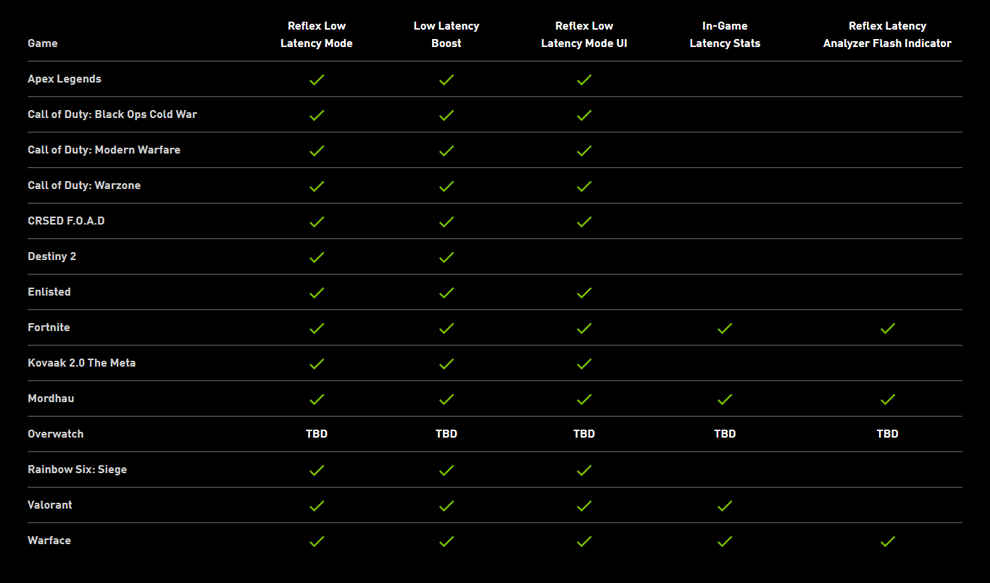Click Overwatch TBD under In-Game Latency Stats

[725, 434]
